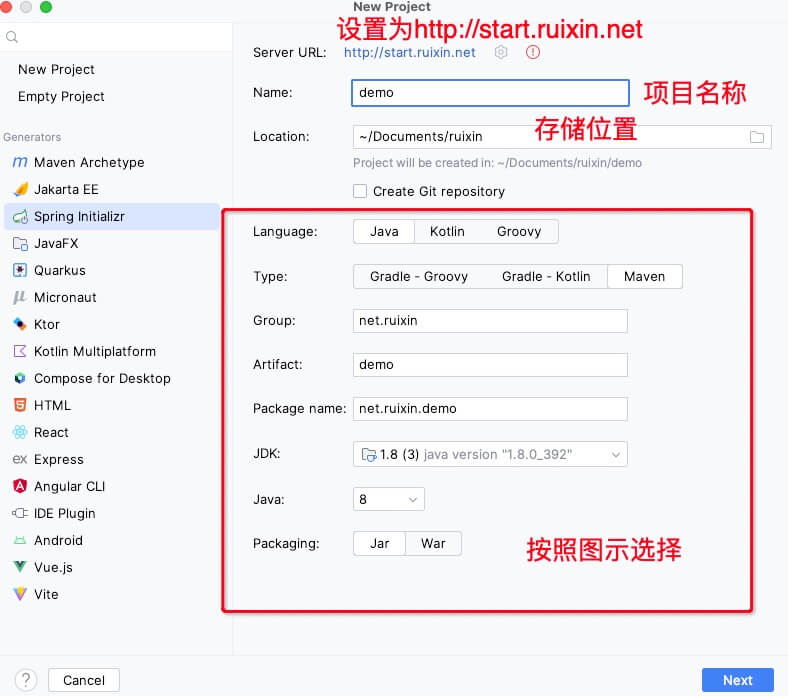Select New Project in sidebar
This screenshot has height=696, width=788.
pyautogui.click(x=56, y=69)
